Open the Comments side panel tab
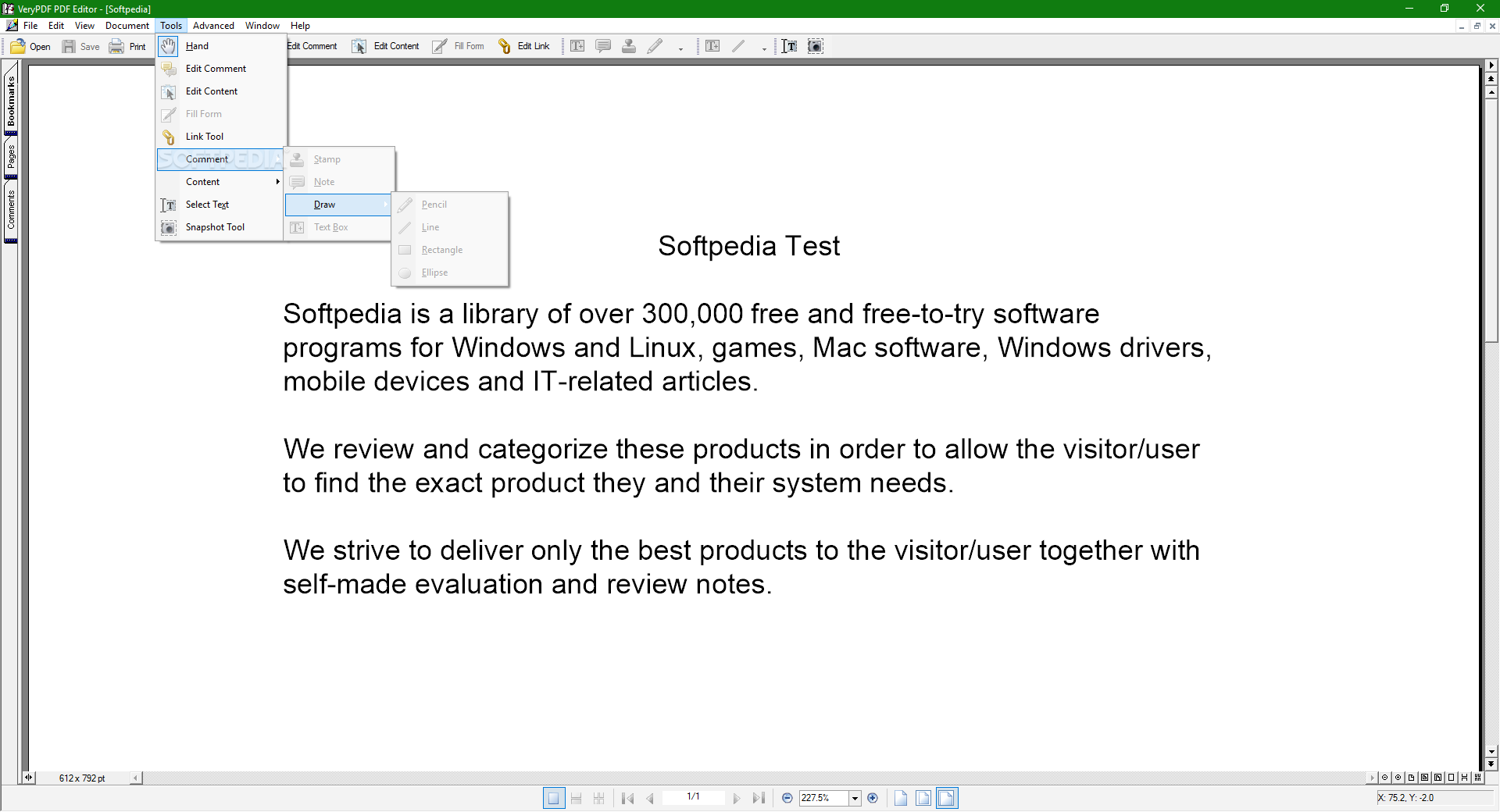The height and width of the screenshot is (812, 1500). click(x=11, y=211)
